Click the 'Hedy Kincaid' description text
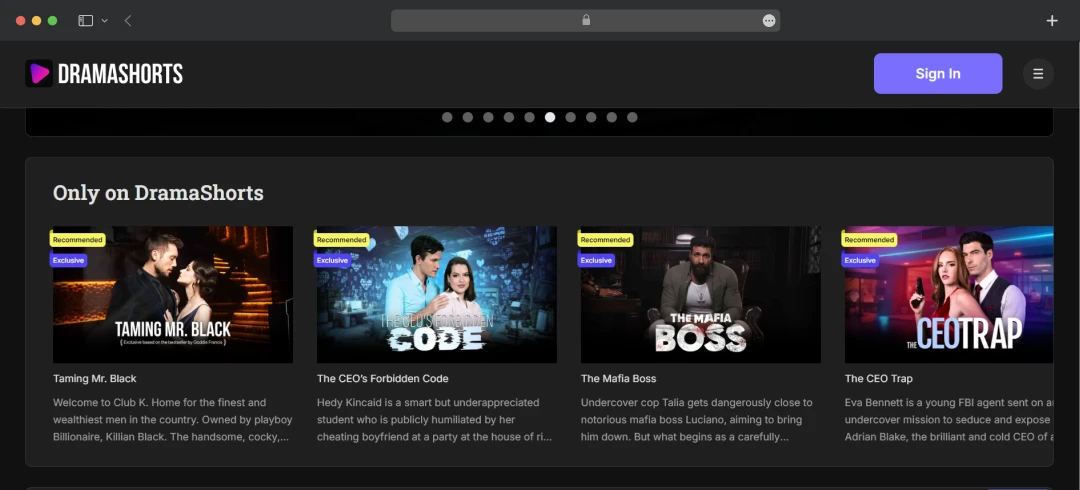Image resolution: width=1080 pixels, height=490 pixels. point(435,419)
